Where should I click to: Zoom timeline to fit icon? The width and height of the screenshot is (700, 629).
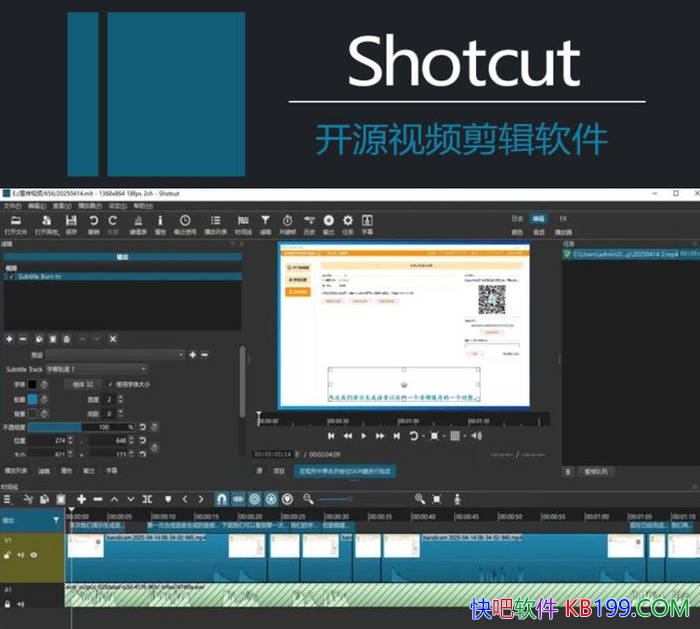point(437,499)
